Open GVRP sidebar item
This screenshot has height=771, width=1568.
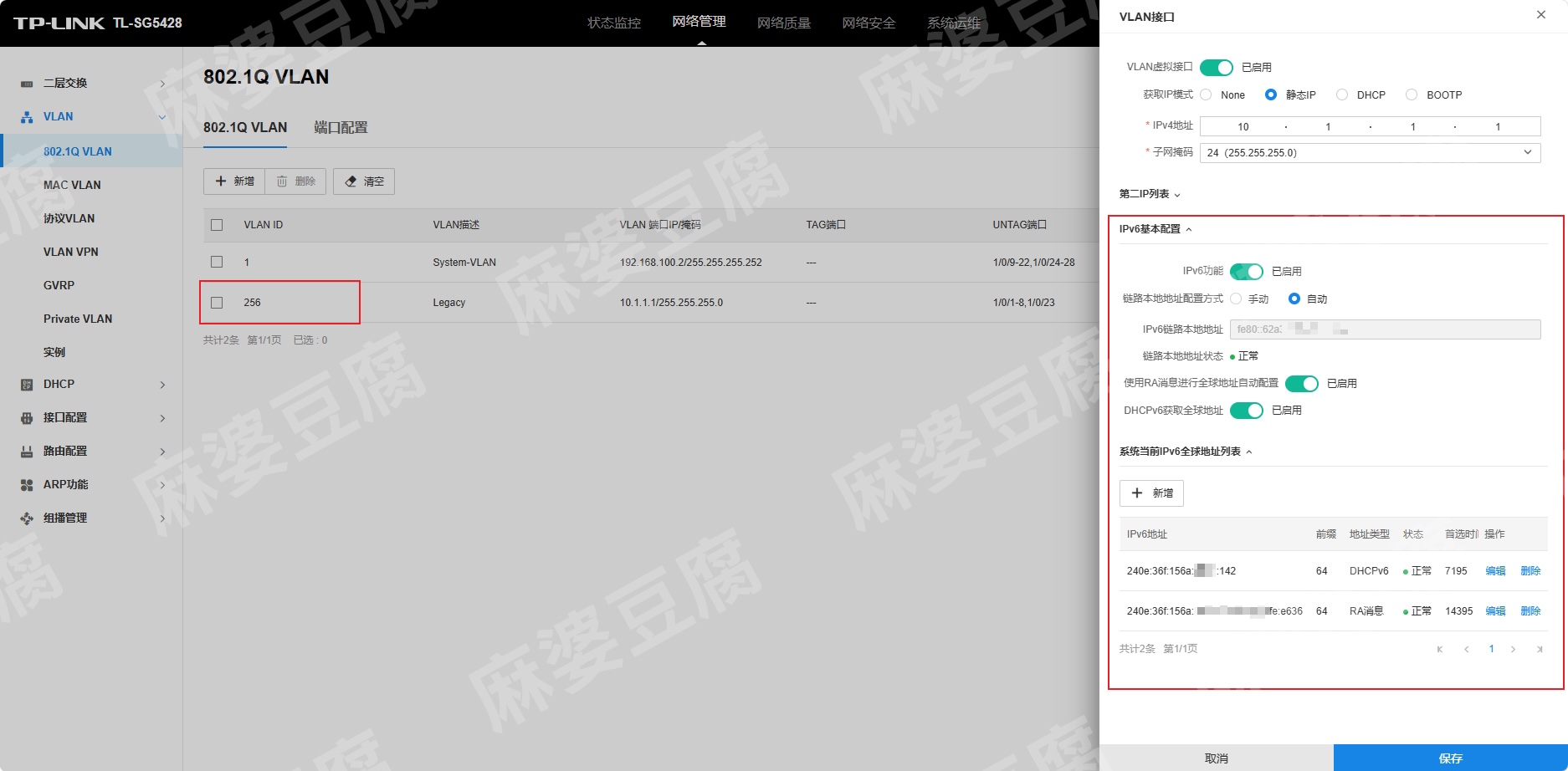(59, 285)
